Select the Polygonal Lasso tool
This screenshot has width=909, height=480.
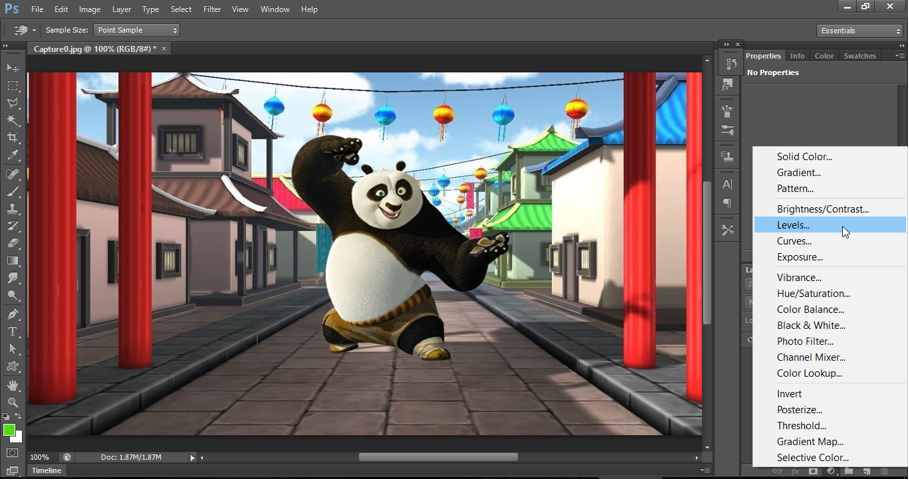[12, 103]
